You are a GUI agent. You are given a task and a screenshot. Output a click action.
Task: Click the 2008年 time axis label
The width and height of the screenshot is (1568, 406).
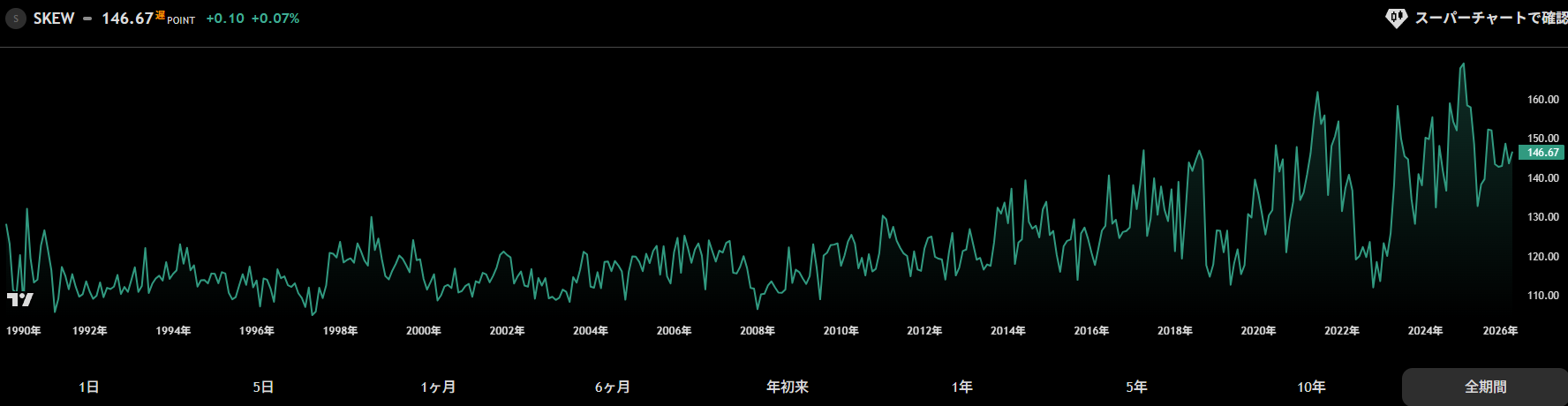[x=758, y=331]
